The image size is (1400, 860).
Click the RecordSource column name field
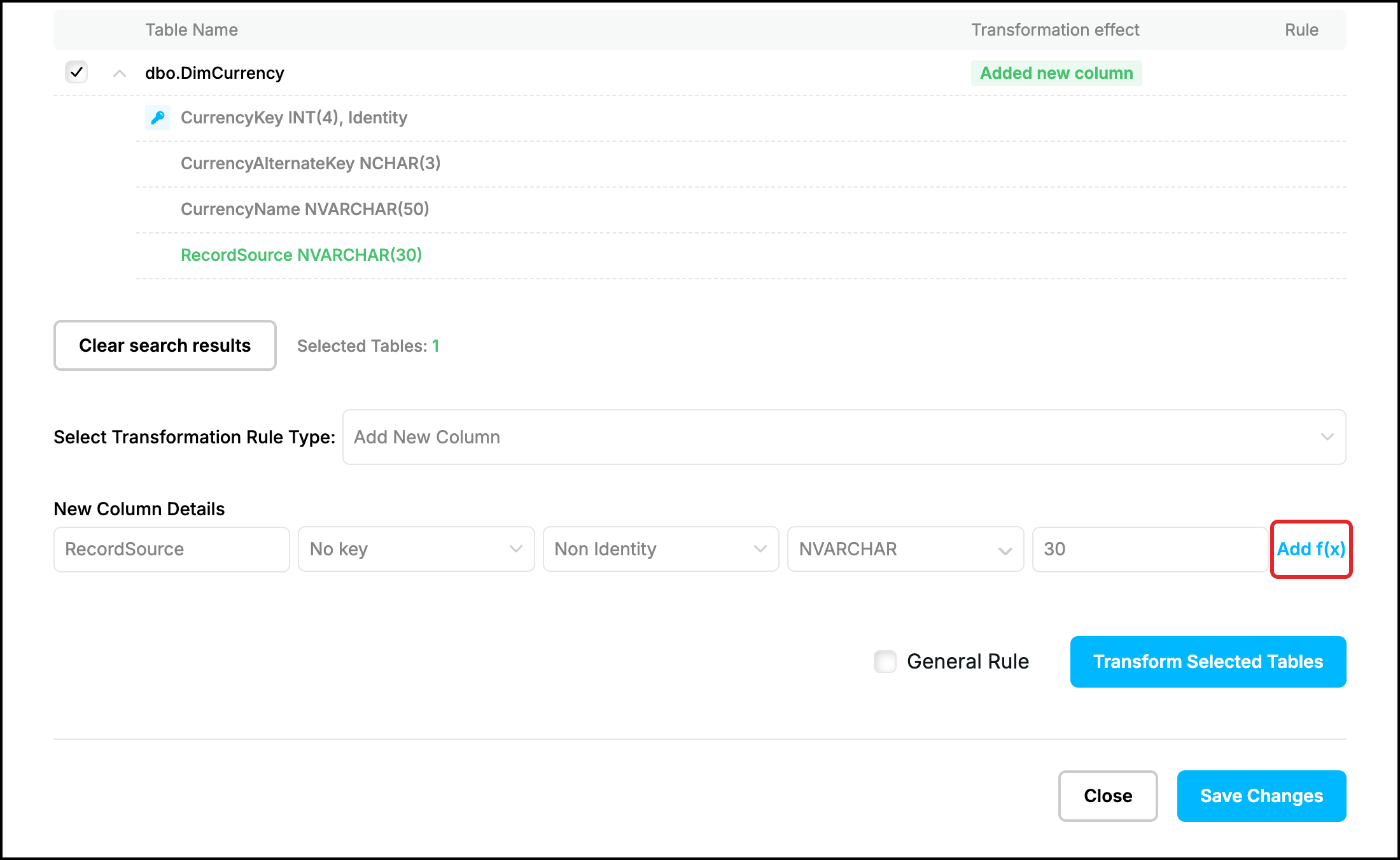click(x=172, y=549)
